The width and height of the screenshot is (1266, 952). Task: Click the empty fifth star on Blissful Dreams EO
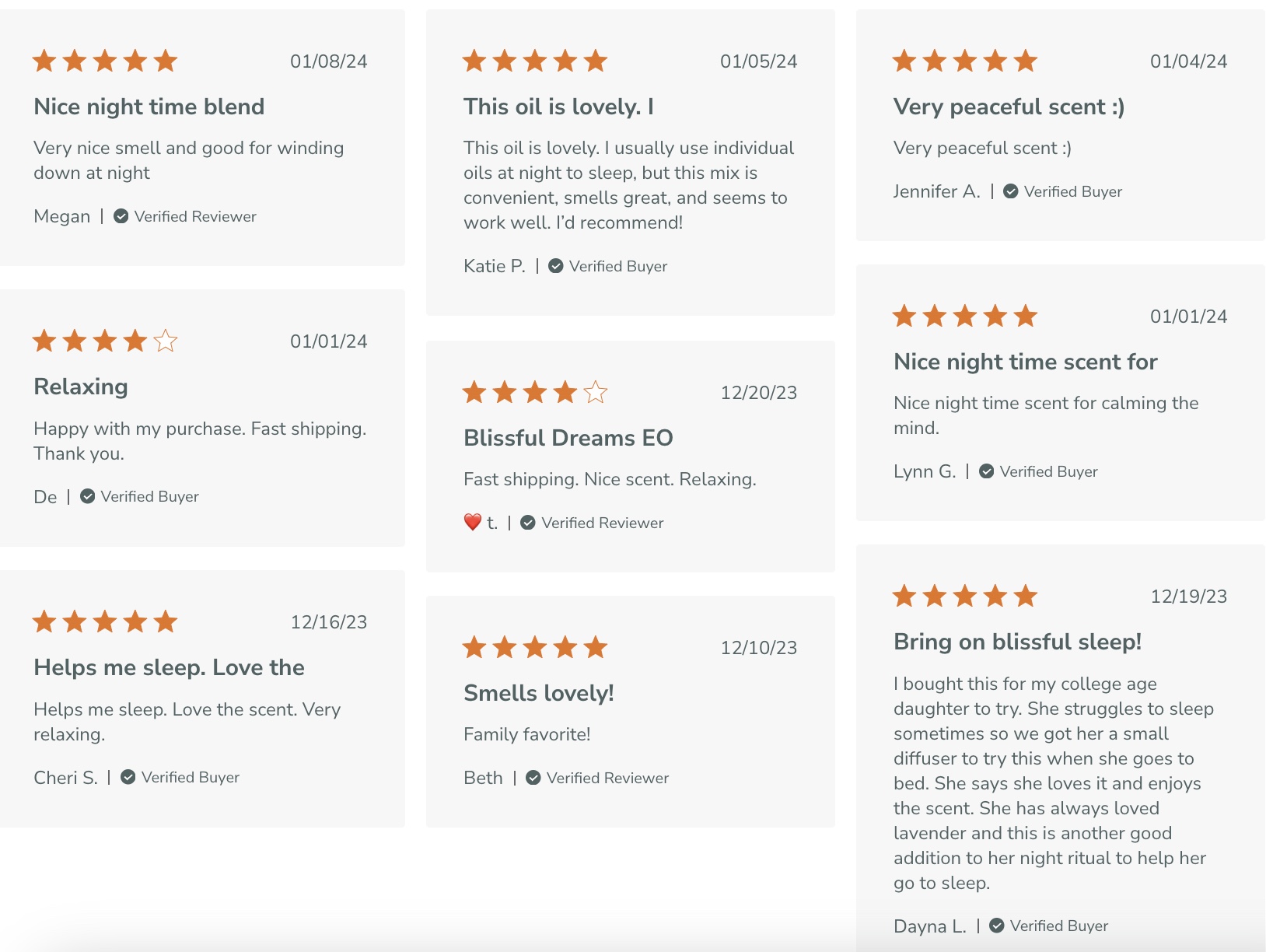pyautogui.click(x=596, y=392)
